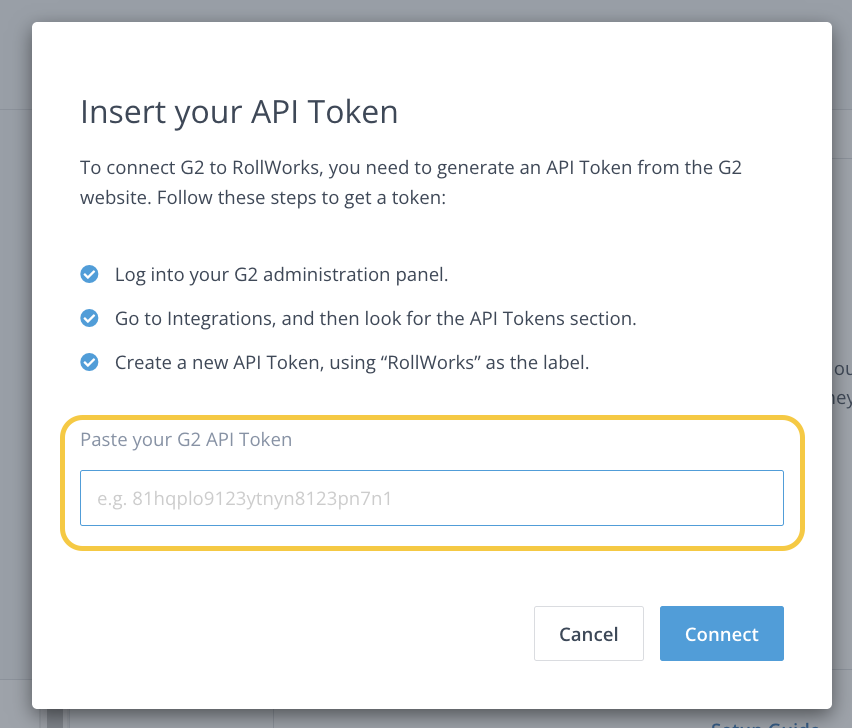This screenshot has width=852, height=728.
Task: Focus the G2 API Token input field
Action: 431,498
